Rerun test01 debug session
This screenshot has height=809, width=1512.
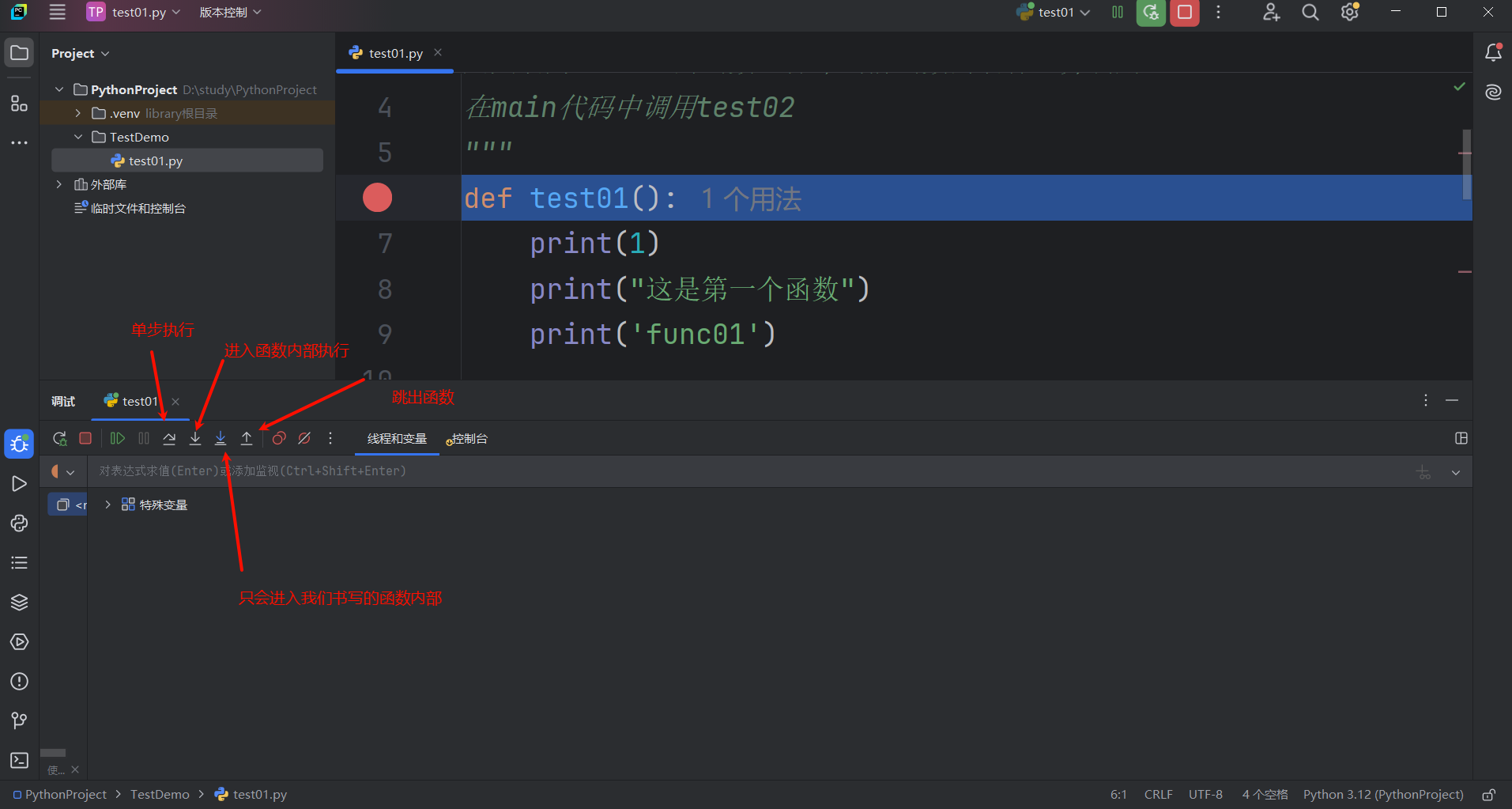tap(60, 438)
